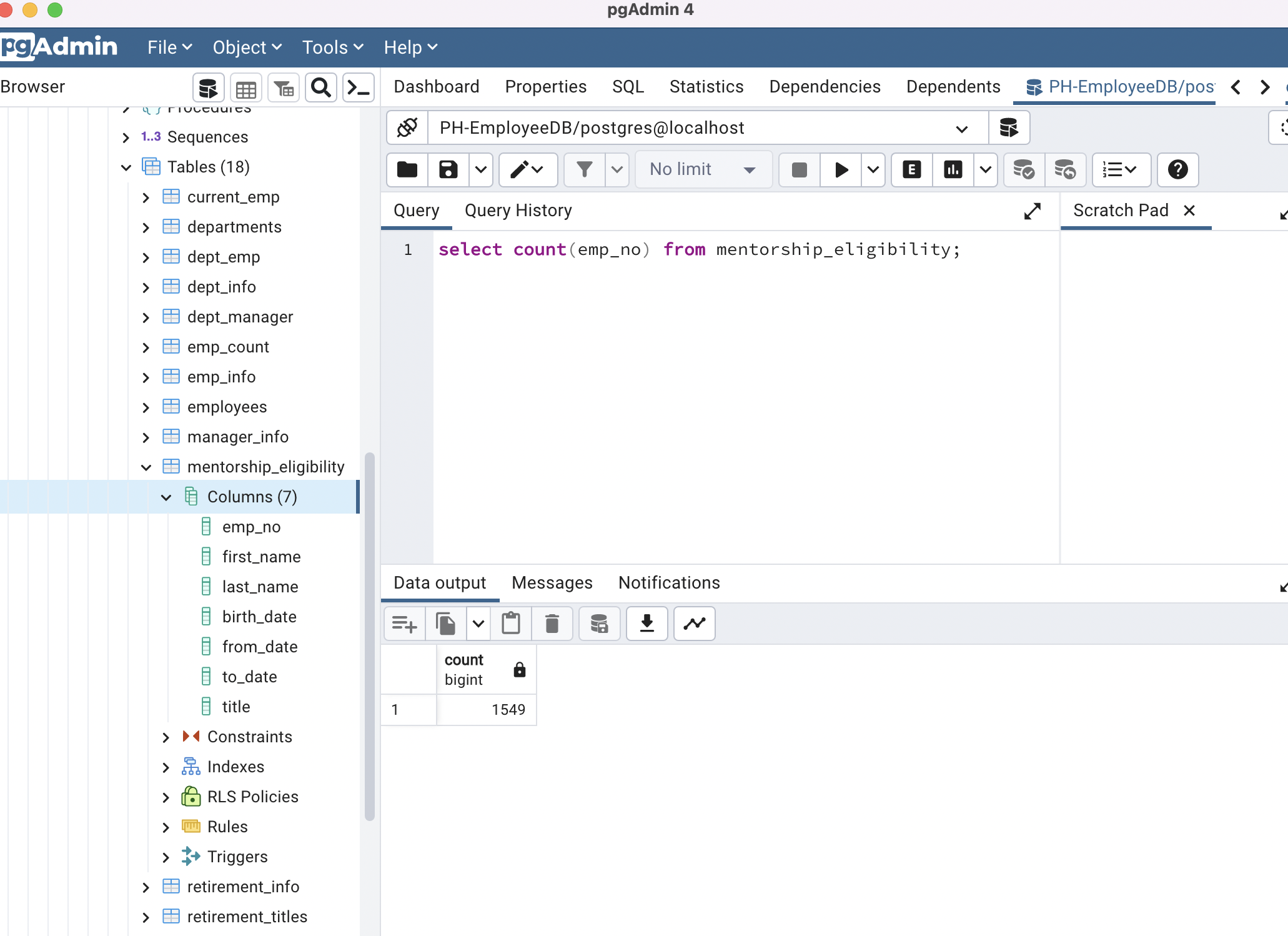The width and height of the screenshot is (1288, 936).
Task: Open the No limit dropdown
Action: 703,169
